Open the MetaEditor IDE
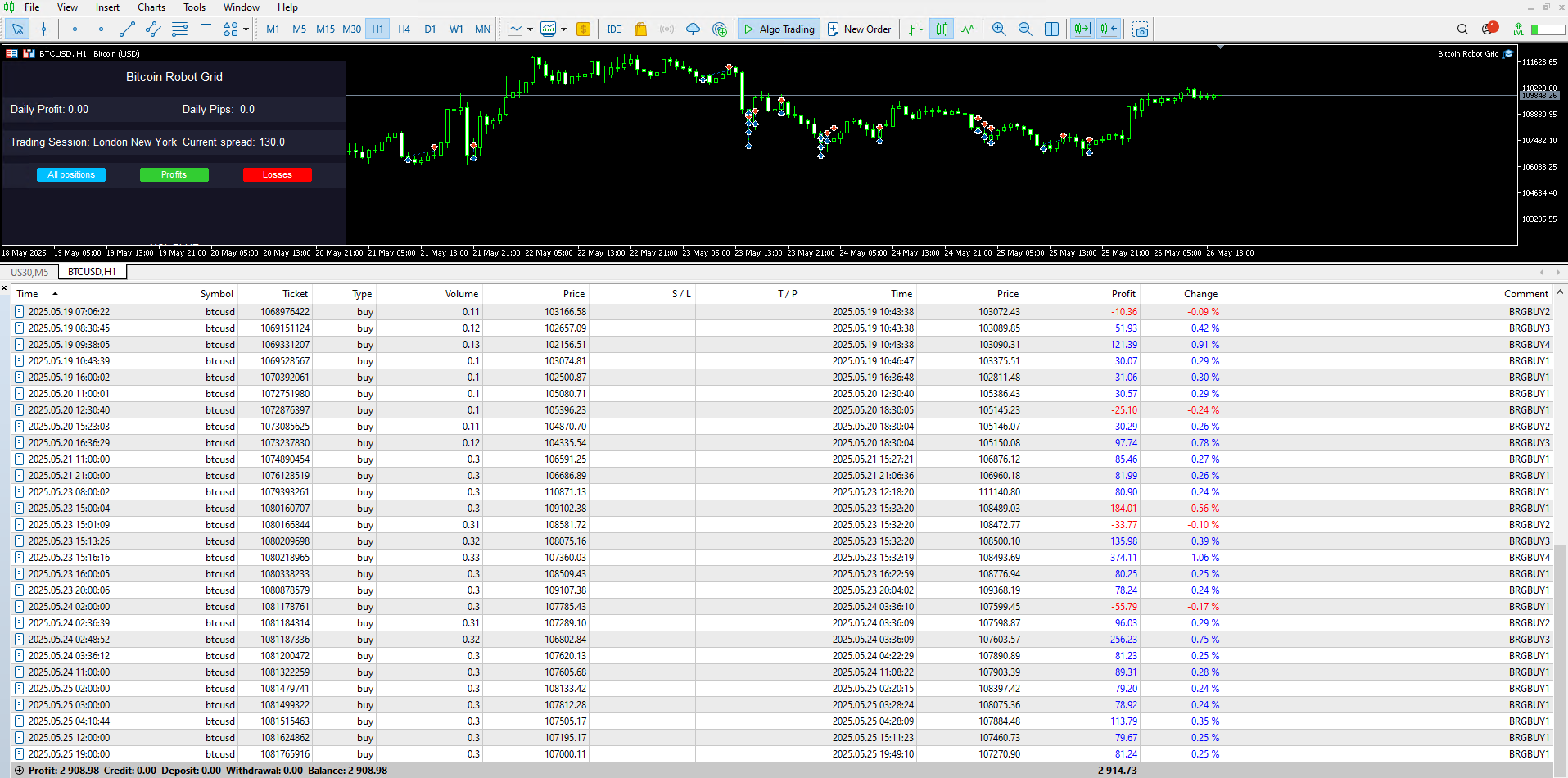This screenshot has height=778, width=1568. (x=614, y=29)
